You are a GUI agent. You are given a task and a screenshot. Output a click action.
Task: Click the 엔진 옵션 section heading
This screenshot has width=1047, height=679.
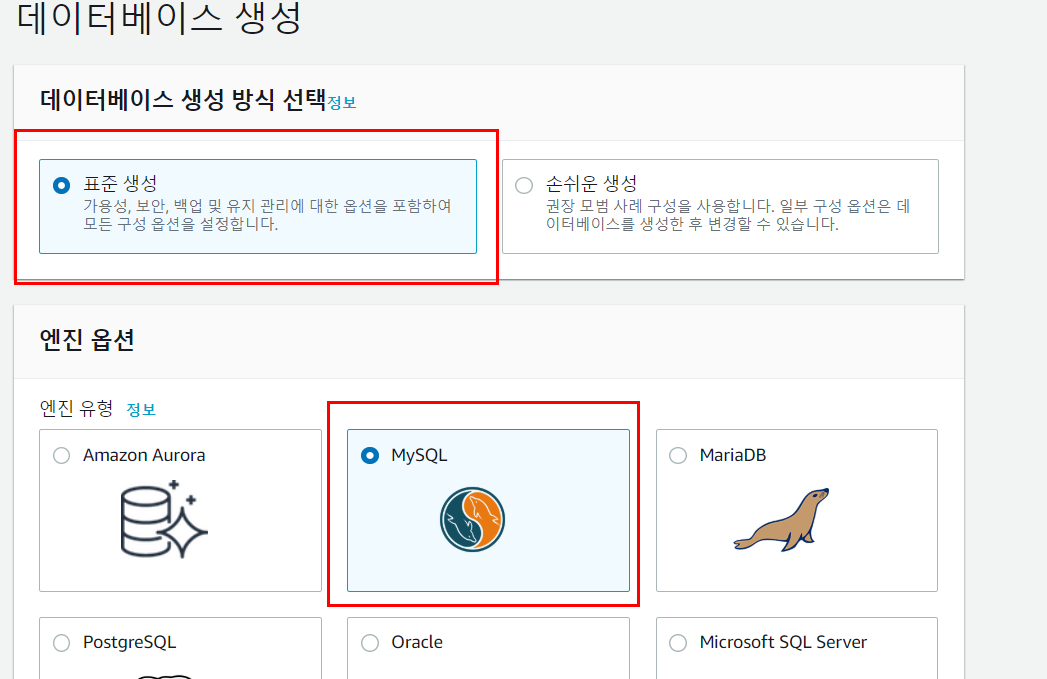(x=87, y=340)
